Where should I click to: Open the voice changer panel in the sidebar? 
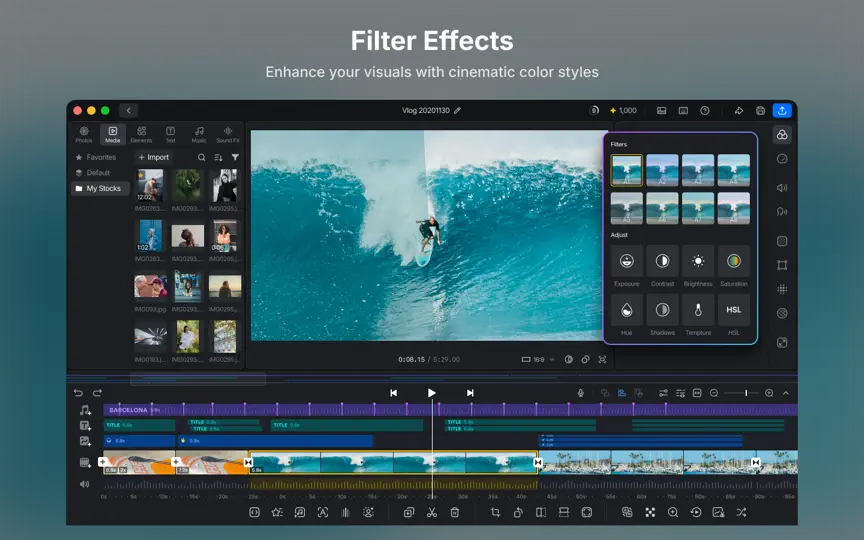pos(782,212)
